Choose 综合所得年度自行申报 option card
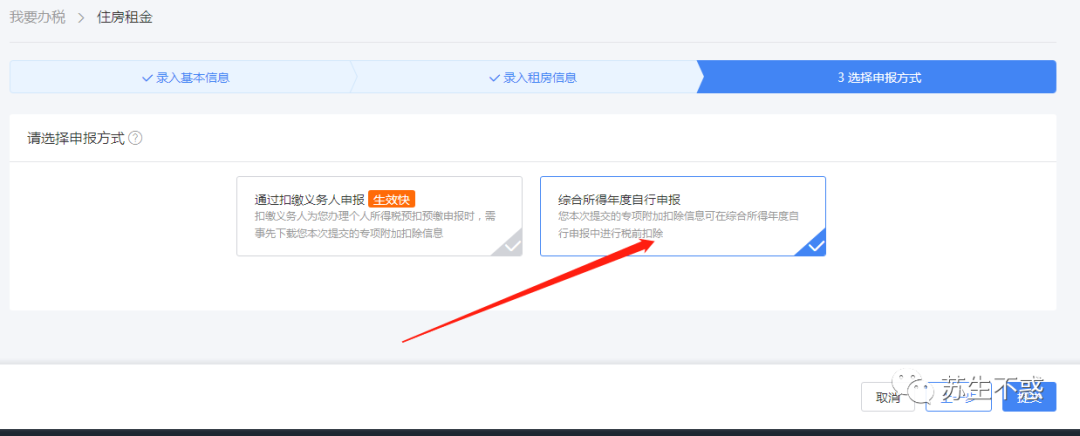The height and width of the screenshot is (436, 1080). 683,216
